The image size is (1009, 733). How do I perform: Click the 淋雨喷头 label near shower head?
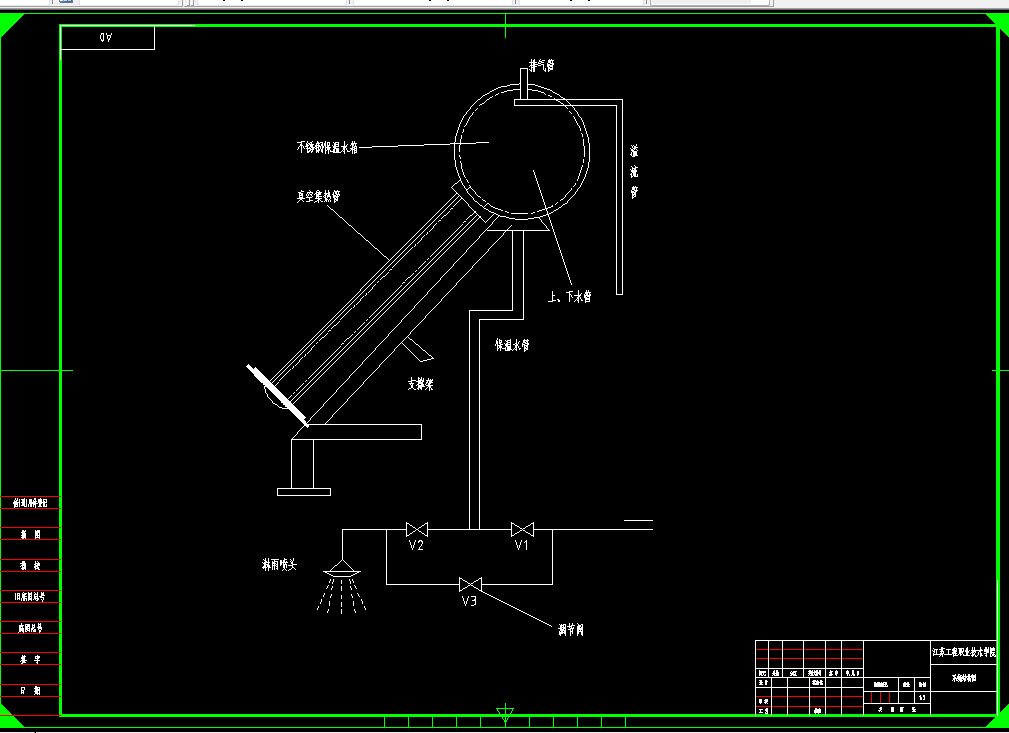click(279, 565)
